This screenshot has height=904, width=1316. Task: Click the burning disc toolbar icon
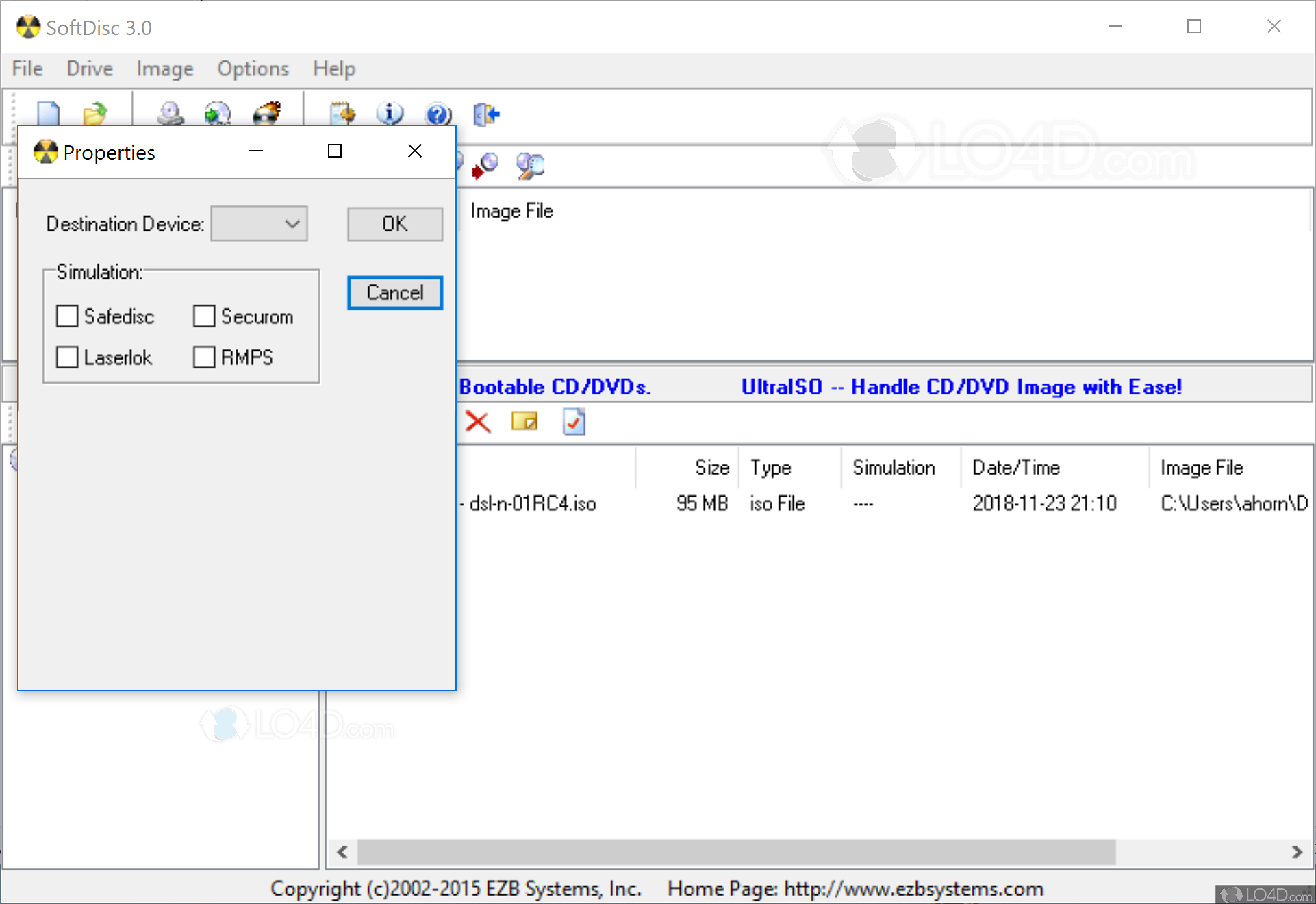pyautogui.click(x=267, y=113)
